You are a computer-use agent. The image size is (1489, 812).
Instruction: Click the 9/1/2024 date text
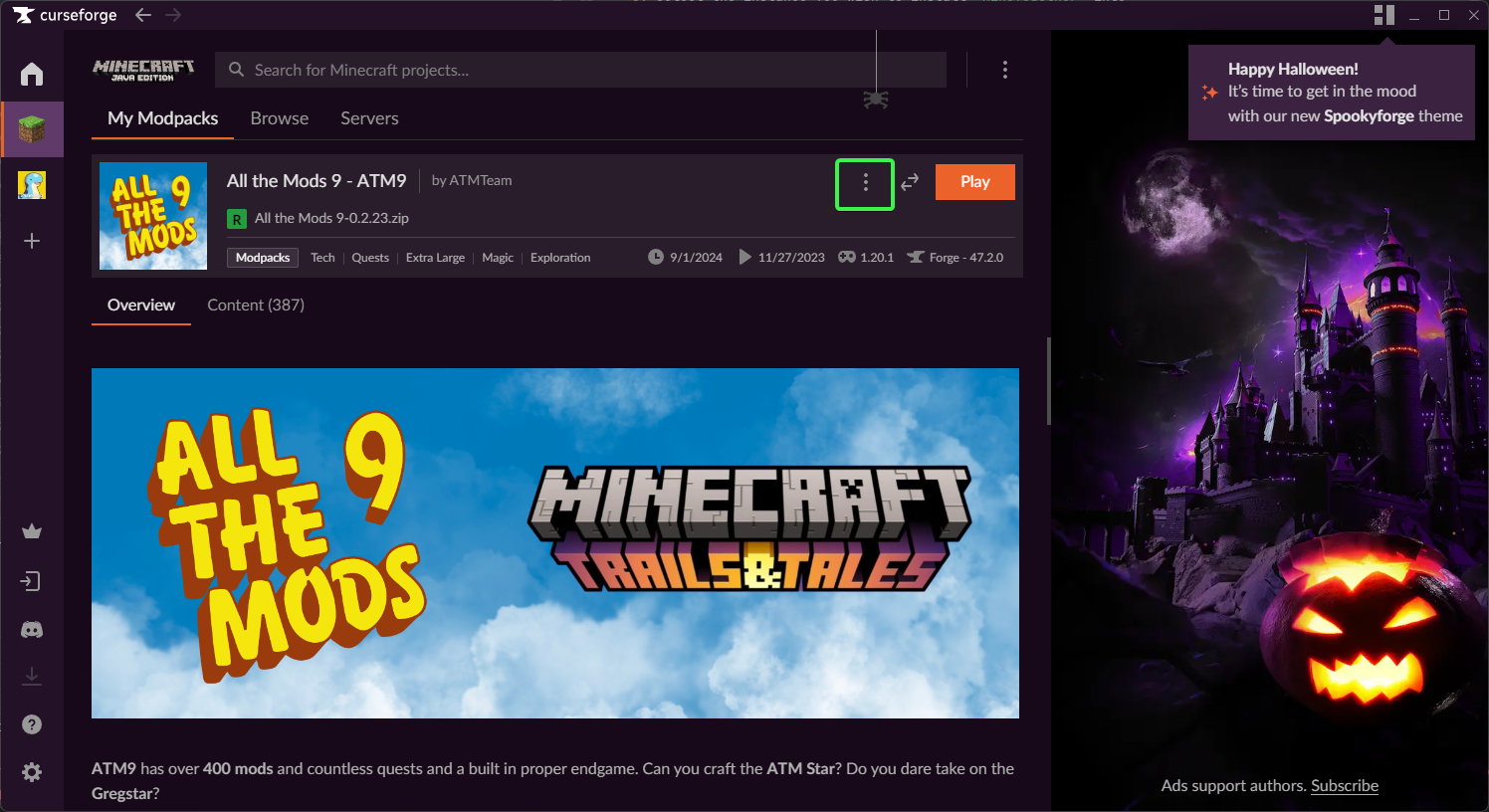point(696,258)
